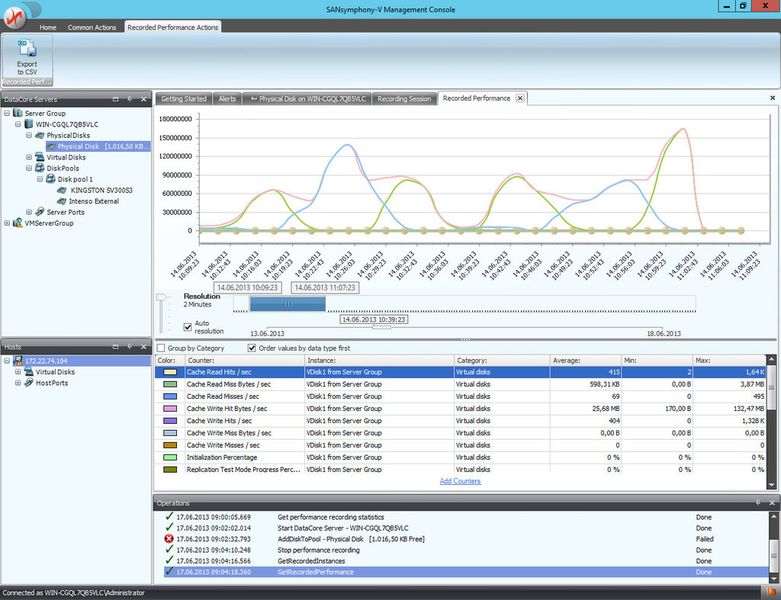Expand the VMServerGroup node
781x600 pixels.
coord(7,223)
